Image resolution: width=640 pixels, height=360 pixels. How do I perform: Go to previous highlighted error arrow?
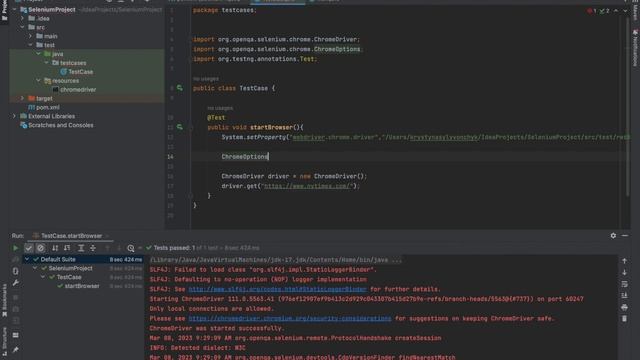[x=616, y=11]
